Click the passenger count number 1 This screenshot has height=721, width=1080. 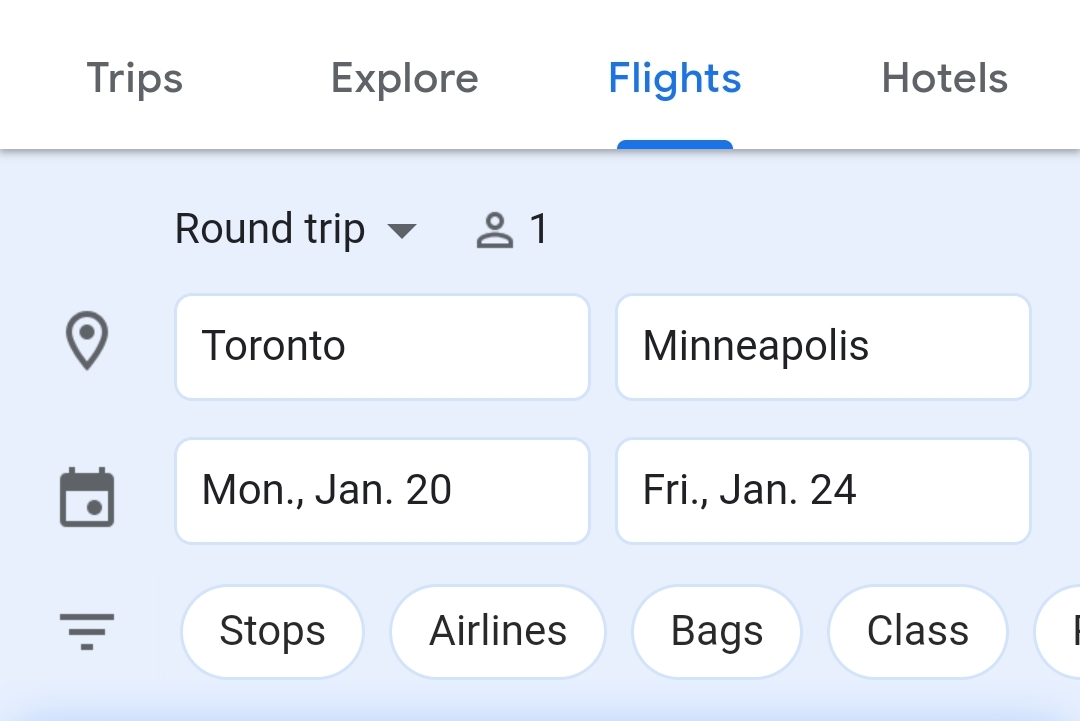click(x=539, y=229)
